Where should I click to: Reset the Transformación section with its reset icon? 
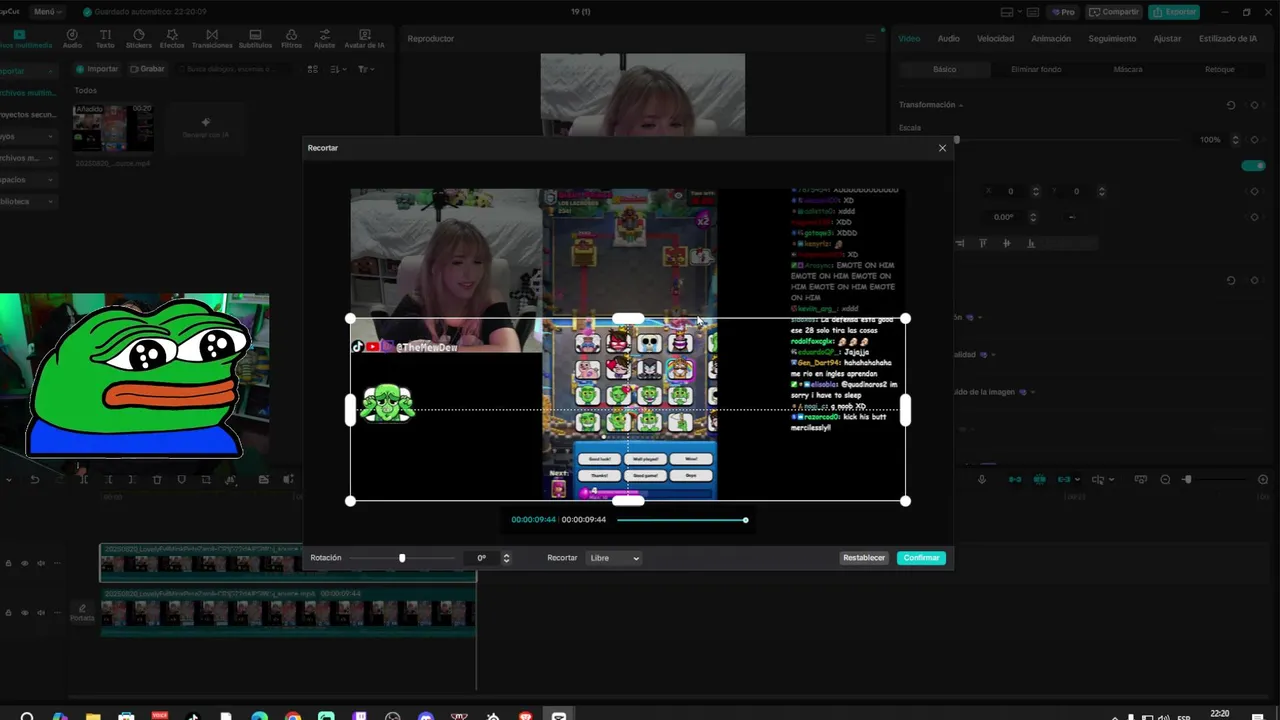[1231, 105]
